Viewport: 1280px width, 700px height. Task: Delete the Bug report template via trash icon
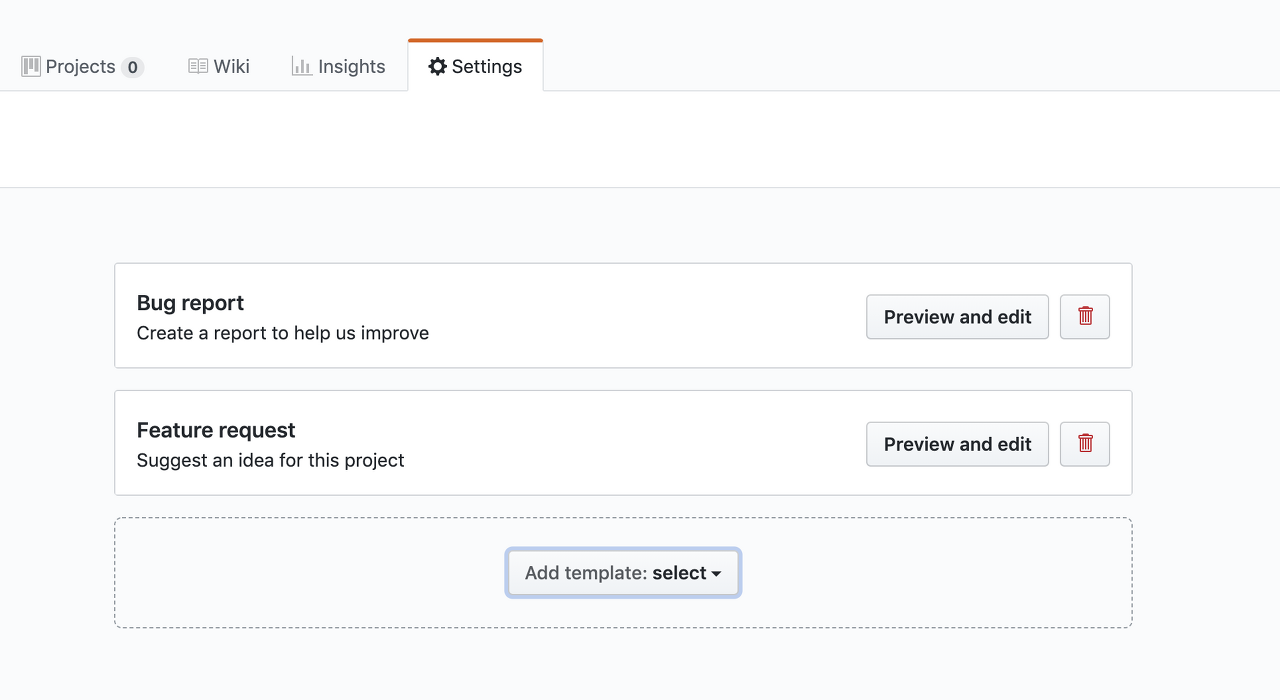[x=1085, y=317]
